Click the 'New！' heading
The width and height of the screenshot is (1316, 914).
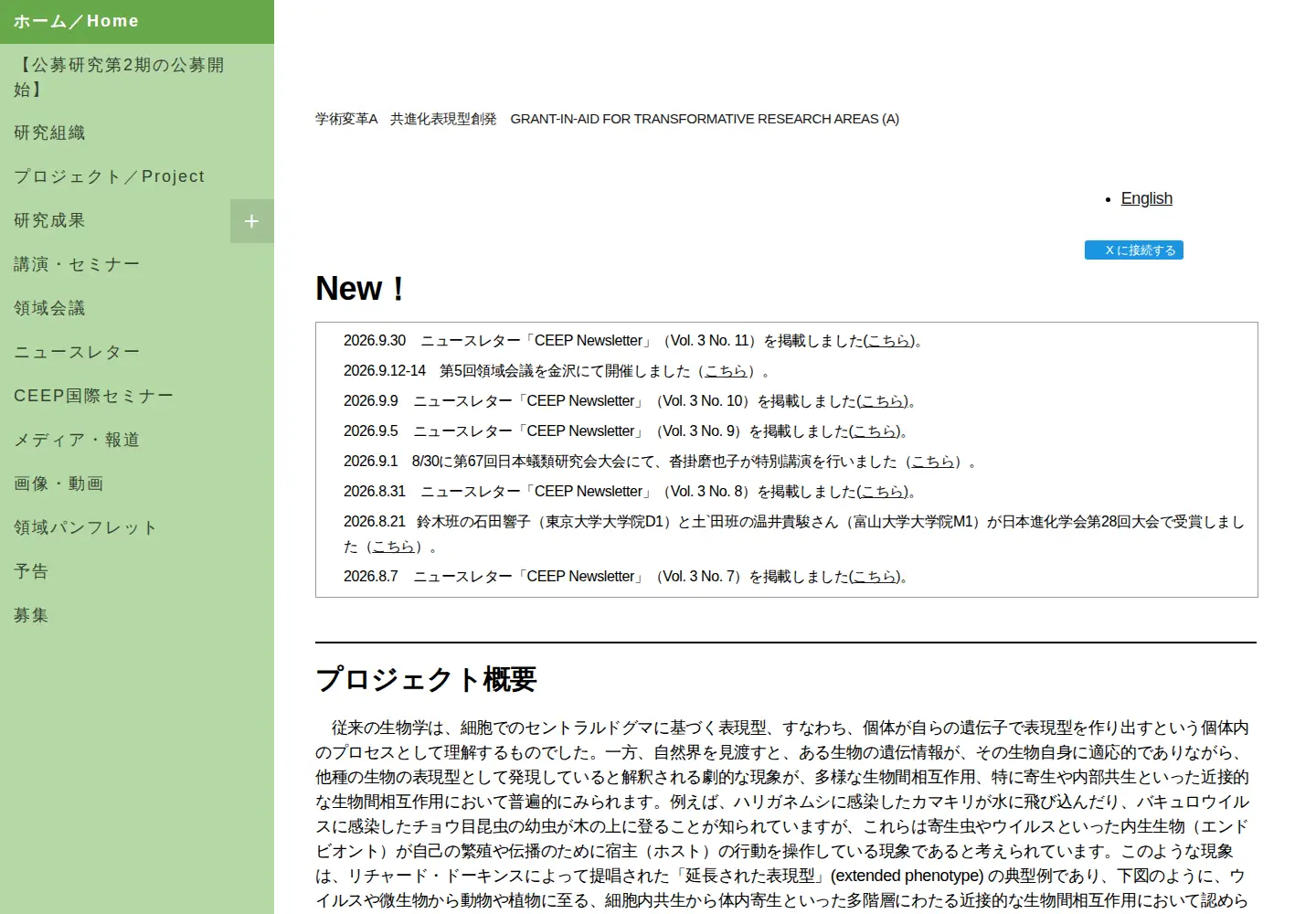tap(362, 289)
